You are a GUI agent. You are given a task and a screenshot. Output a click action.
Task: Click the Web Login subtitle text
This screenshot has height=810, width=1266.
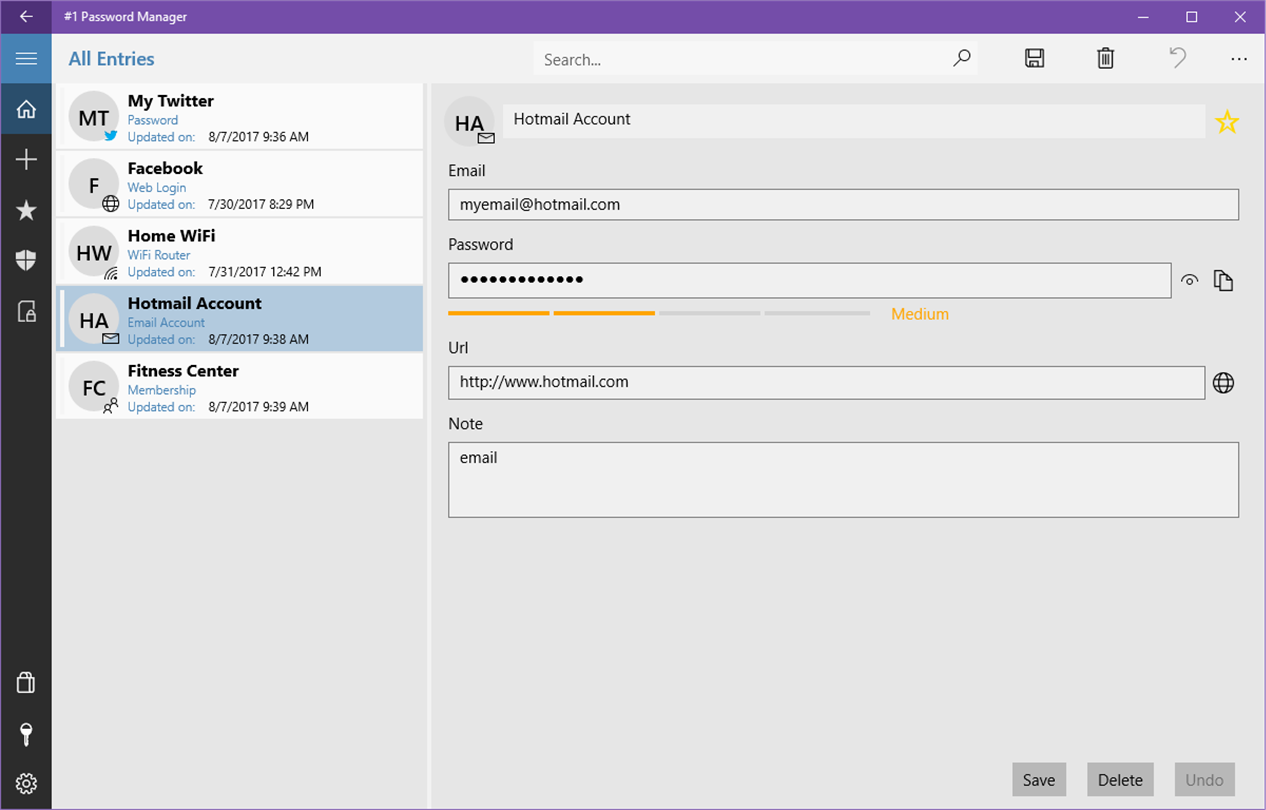[157, 187]
